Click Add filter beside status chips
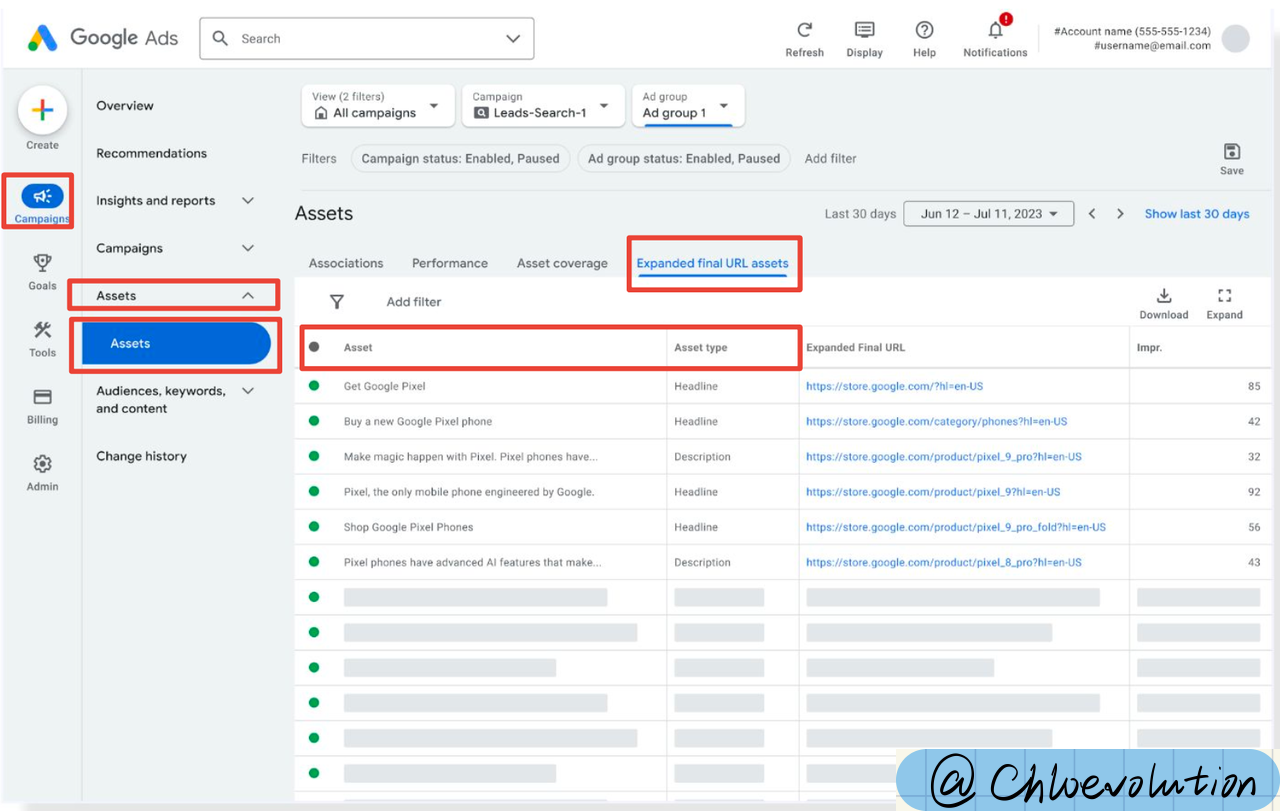 (x=830, y=158)
